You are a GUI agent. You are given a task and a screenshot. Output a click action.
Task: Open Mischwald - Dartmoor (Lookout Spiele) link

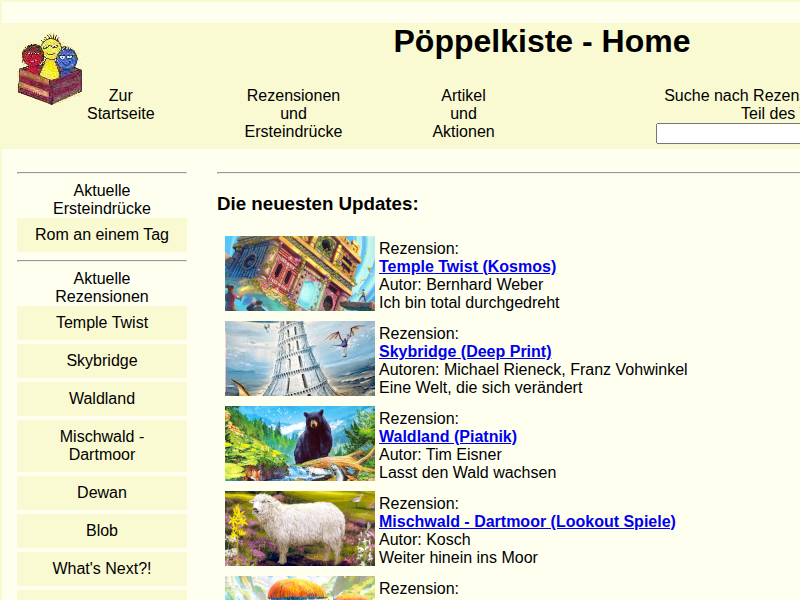coord(527,521)
